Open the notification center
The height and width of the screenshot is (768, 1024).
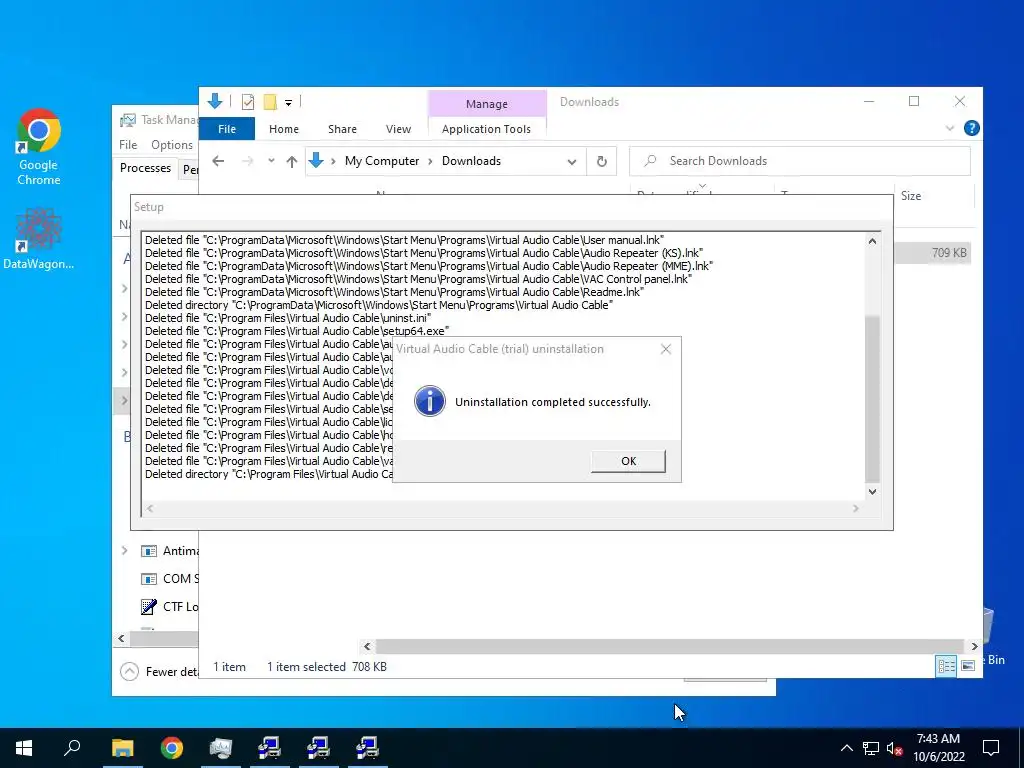pyautogui.click(x=991, y=748)
